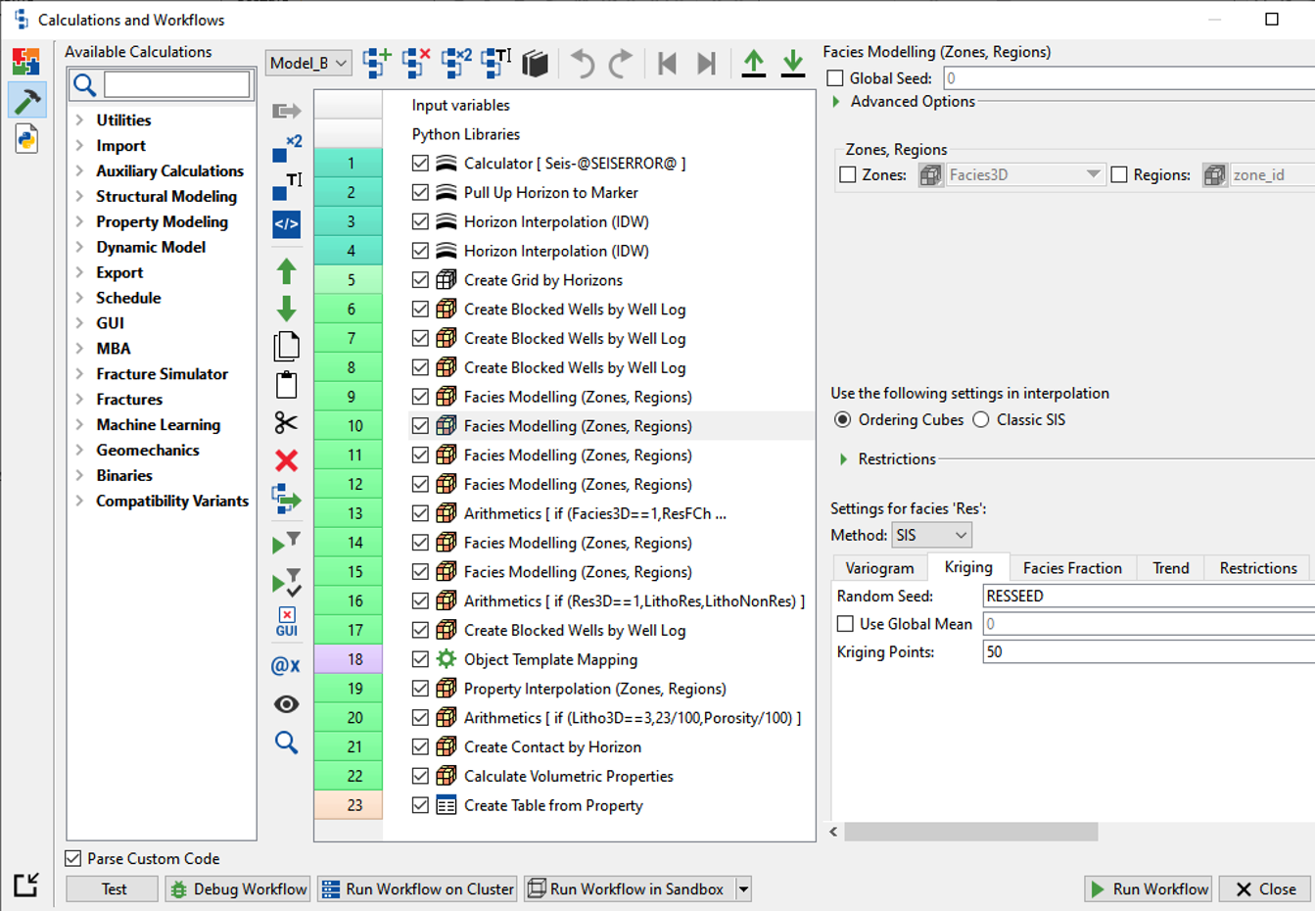Move selected row down with green arrow
1316x911 pixels.
[x=286, y=310]
